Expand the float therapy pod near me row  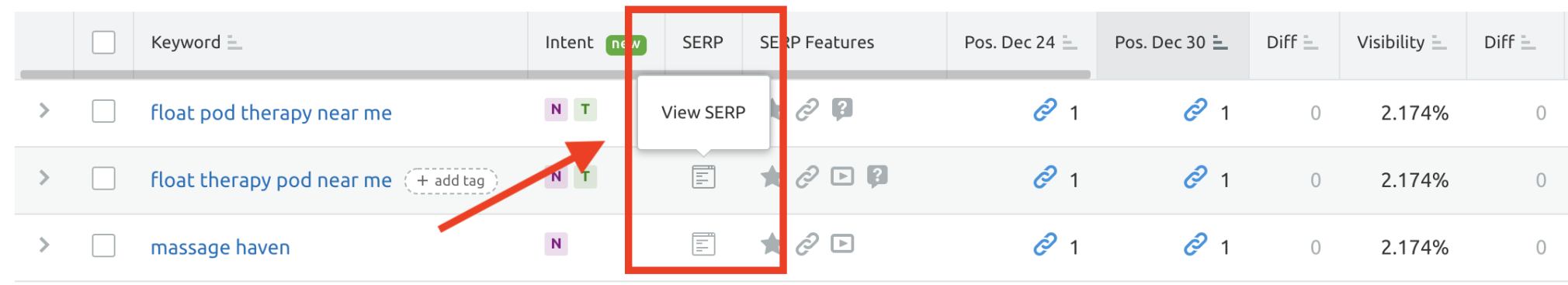tap(44, 178)
